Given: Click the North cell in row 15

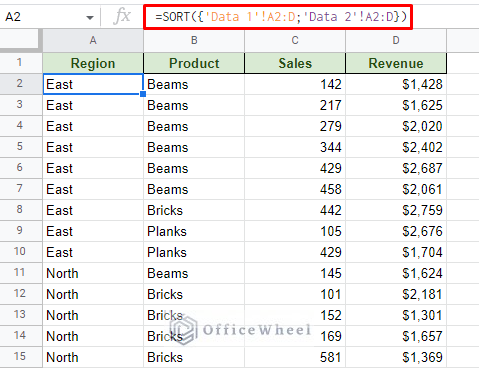Looking at the screenshot, I should [x=93, y=357].
